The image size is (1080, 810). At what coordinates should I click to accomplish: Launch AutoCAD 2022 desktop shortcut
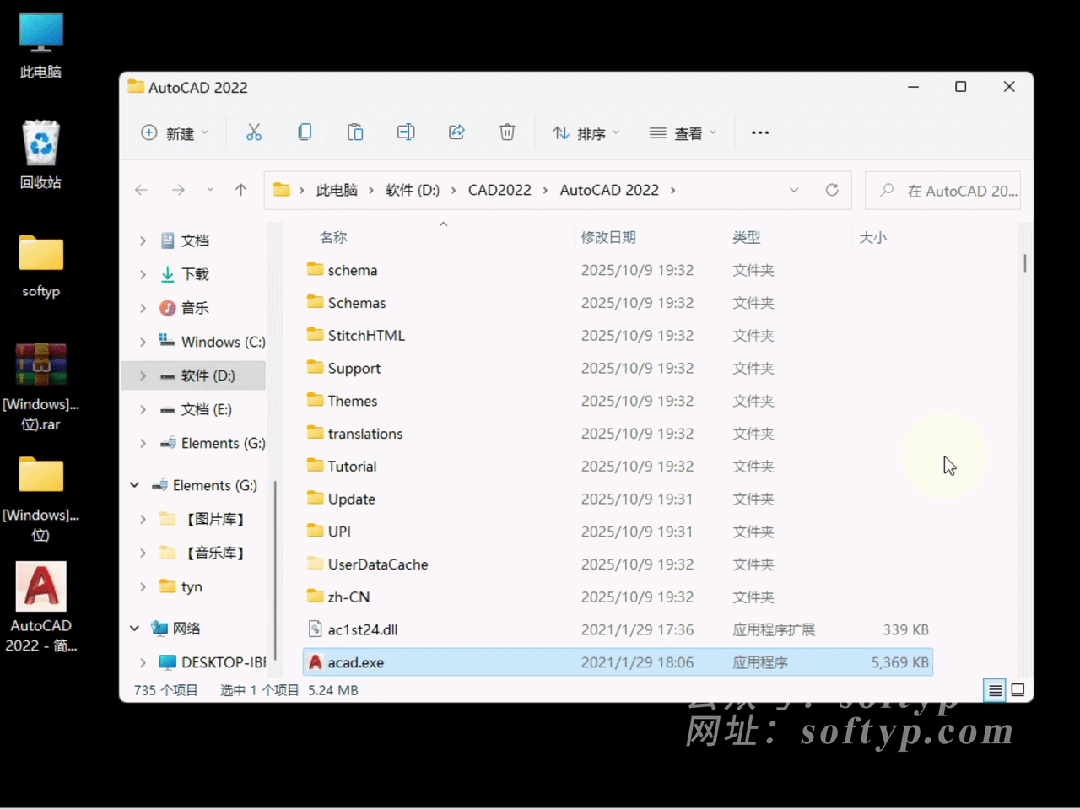point(41,607)
